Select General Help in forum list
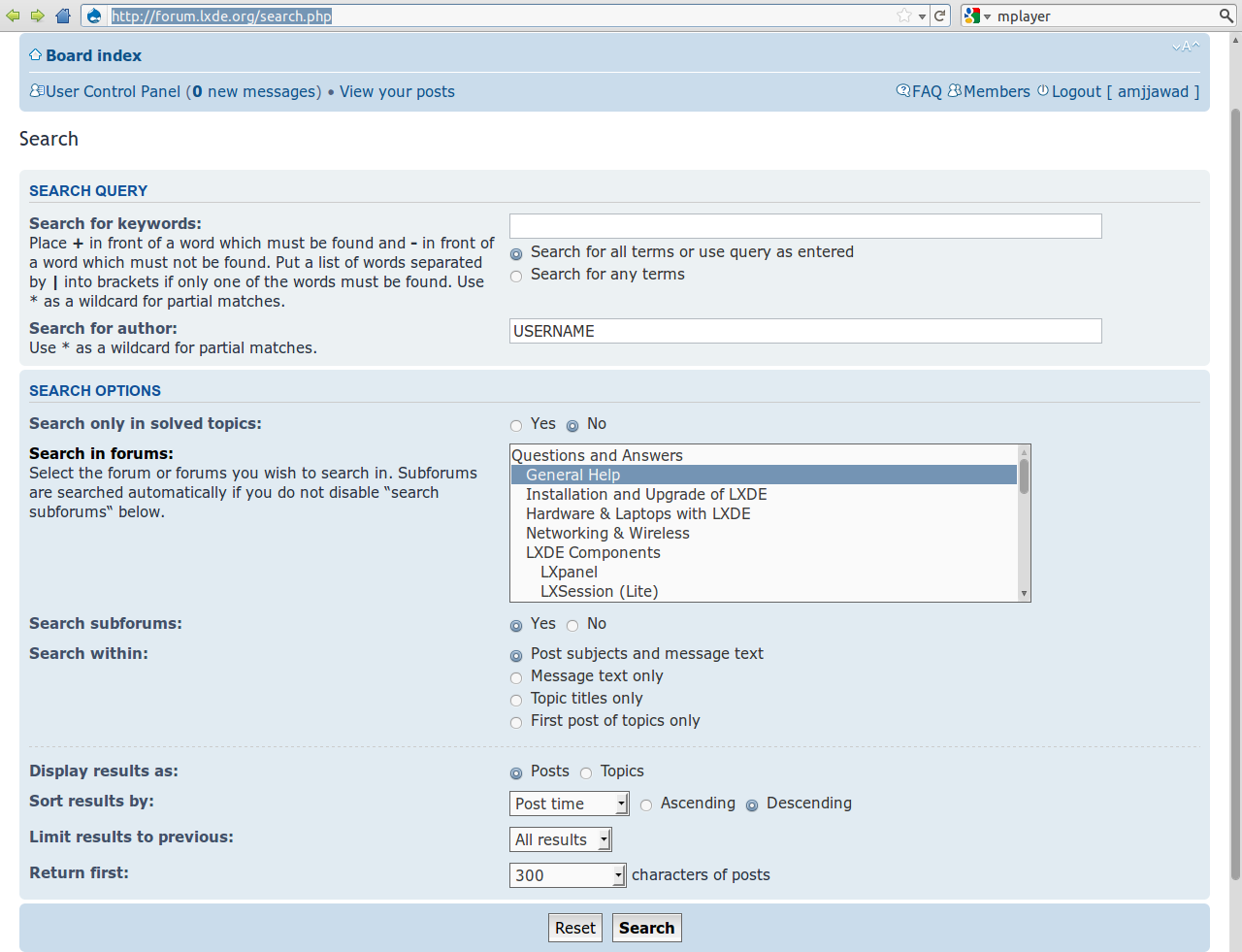The width and height of the screenshot is (1242, 952). click(764, 475)
